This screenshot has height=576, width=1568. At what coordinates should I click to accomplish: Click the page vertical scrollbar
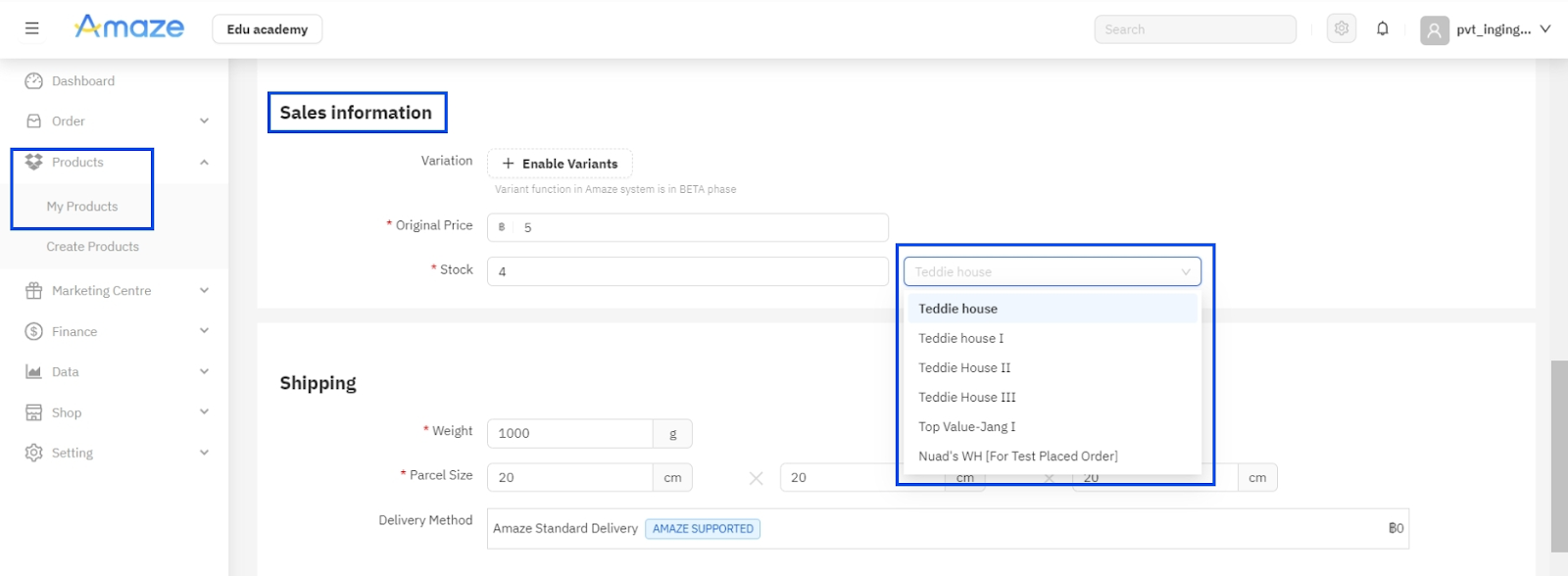click(x=1559, y=456)
